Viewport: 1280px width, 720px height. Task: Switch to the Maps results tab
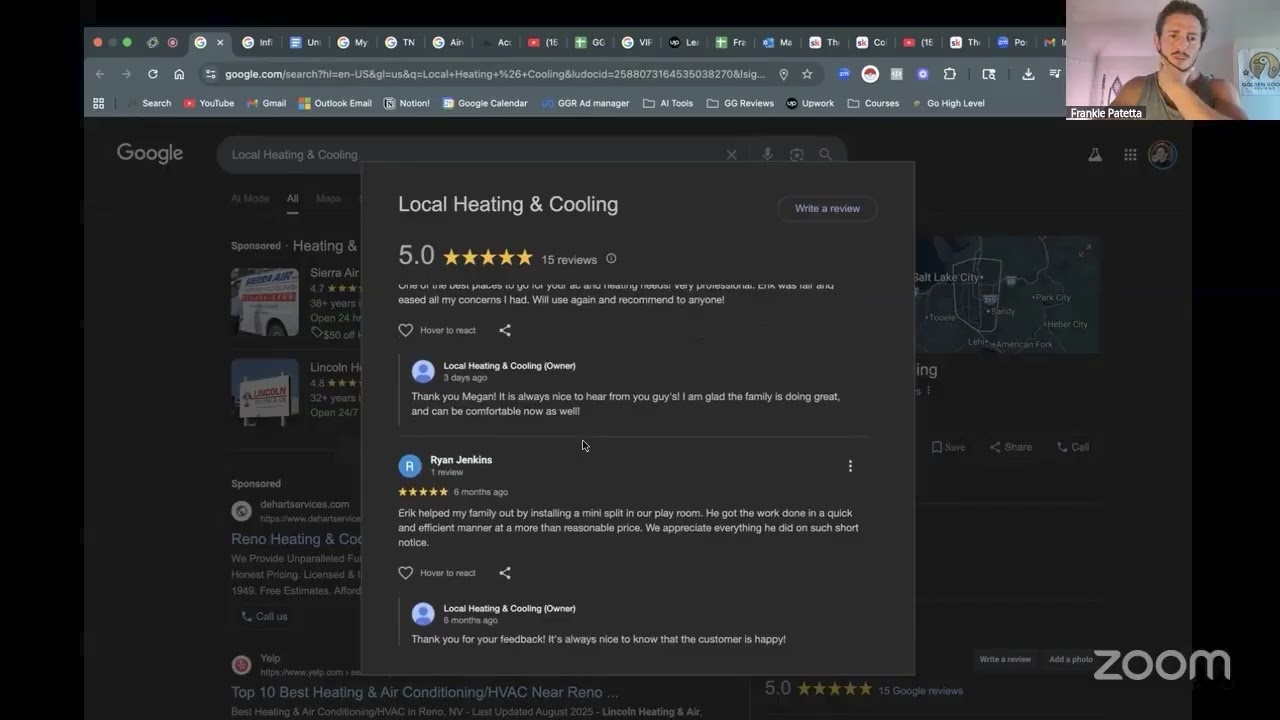point(328,198)
